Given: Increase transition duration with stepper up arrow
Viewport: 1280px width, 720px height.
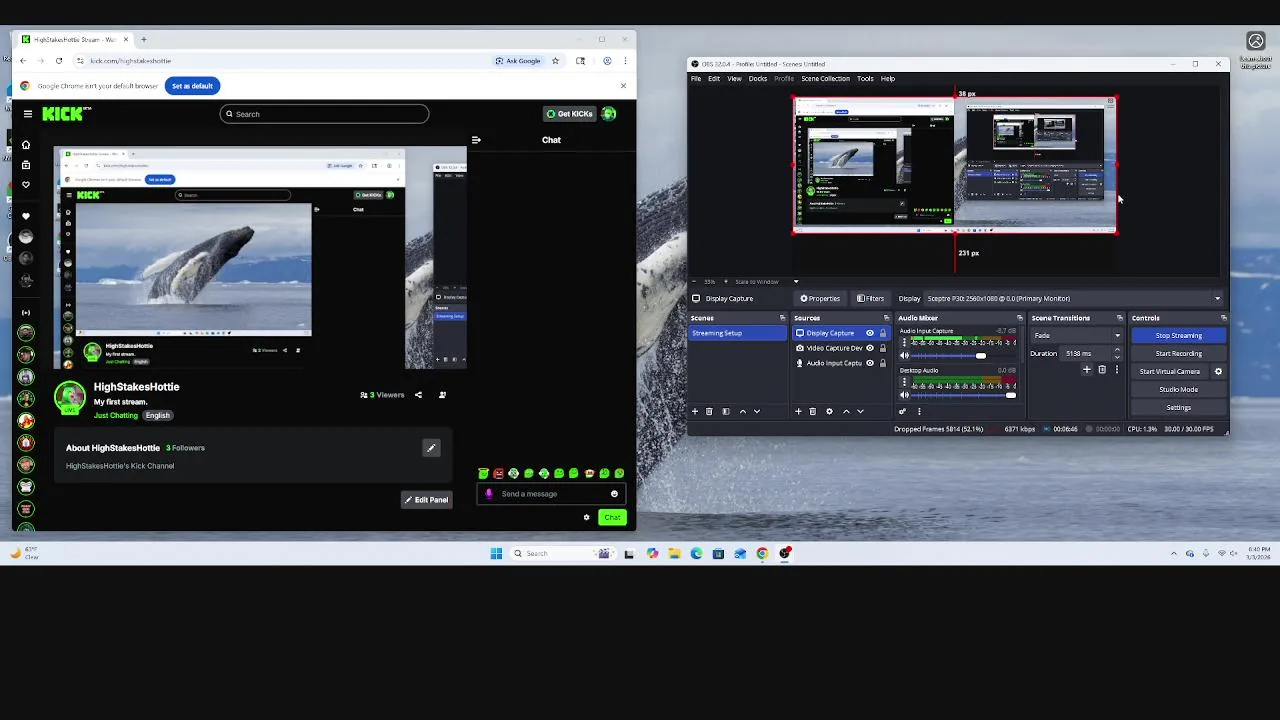Looking at the screenshot, I should click(x=1117, y=351).
